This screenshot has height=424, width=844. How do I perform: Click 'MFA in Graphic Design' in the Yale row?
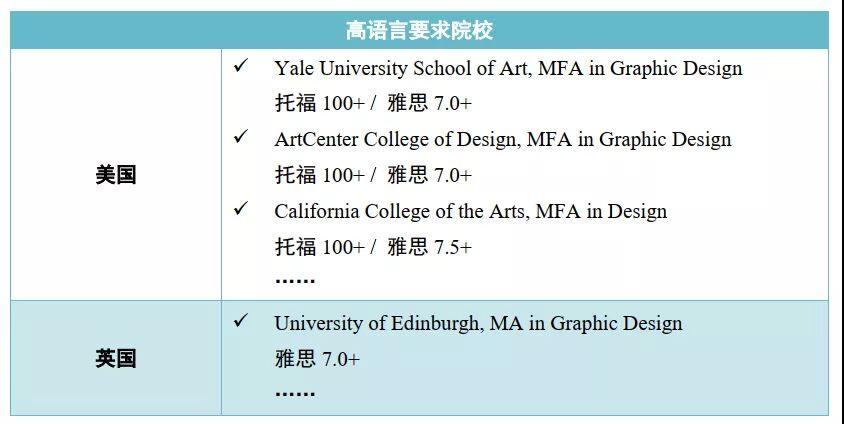coord(640,68)
